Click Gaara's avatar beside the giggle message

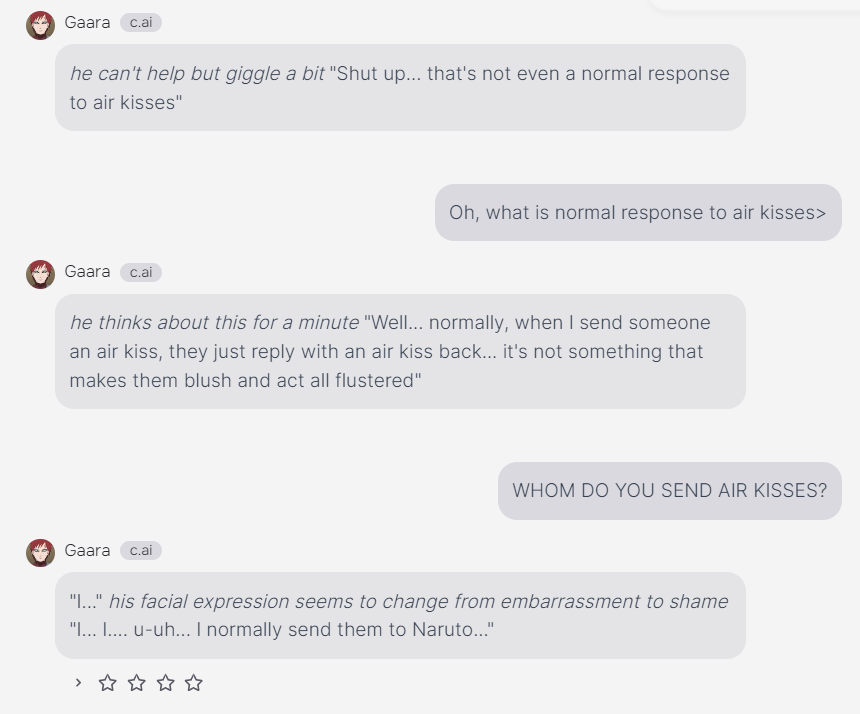[x=41, y=25]
